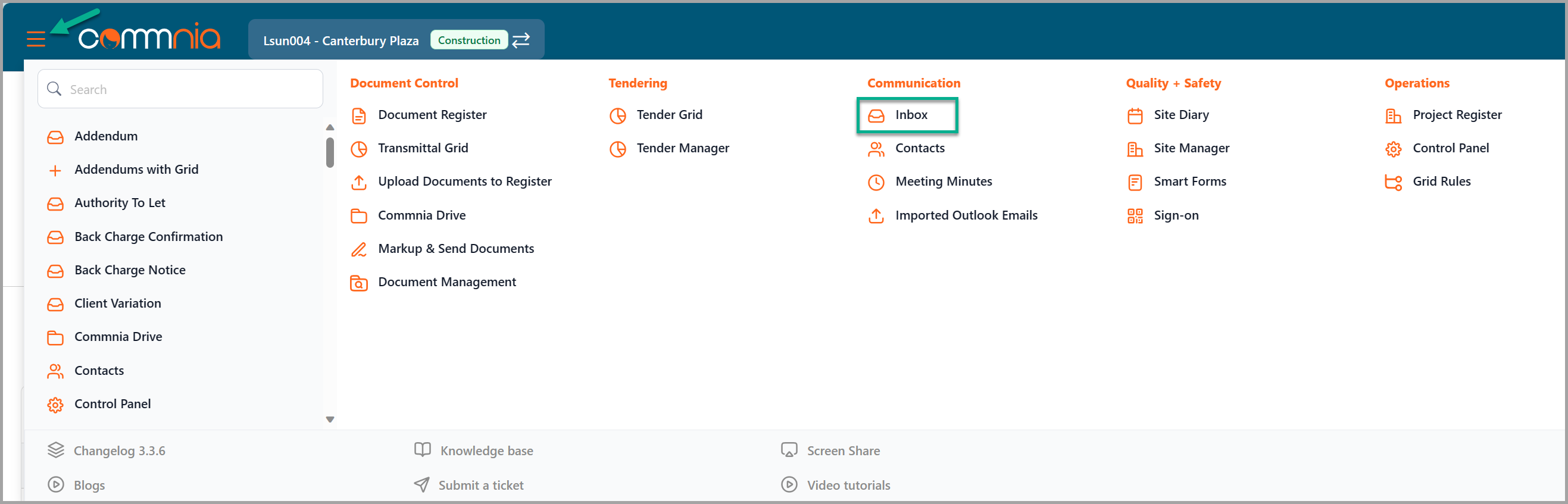Open Client Variation entry
The height and width of the screenshot is (504, 1568).
117,303
